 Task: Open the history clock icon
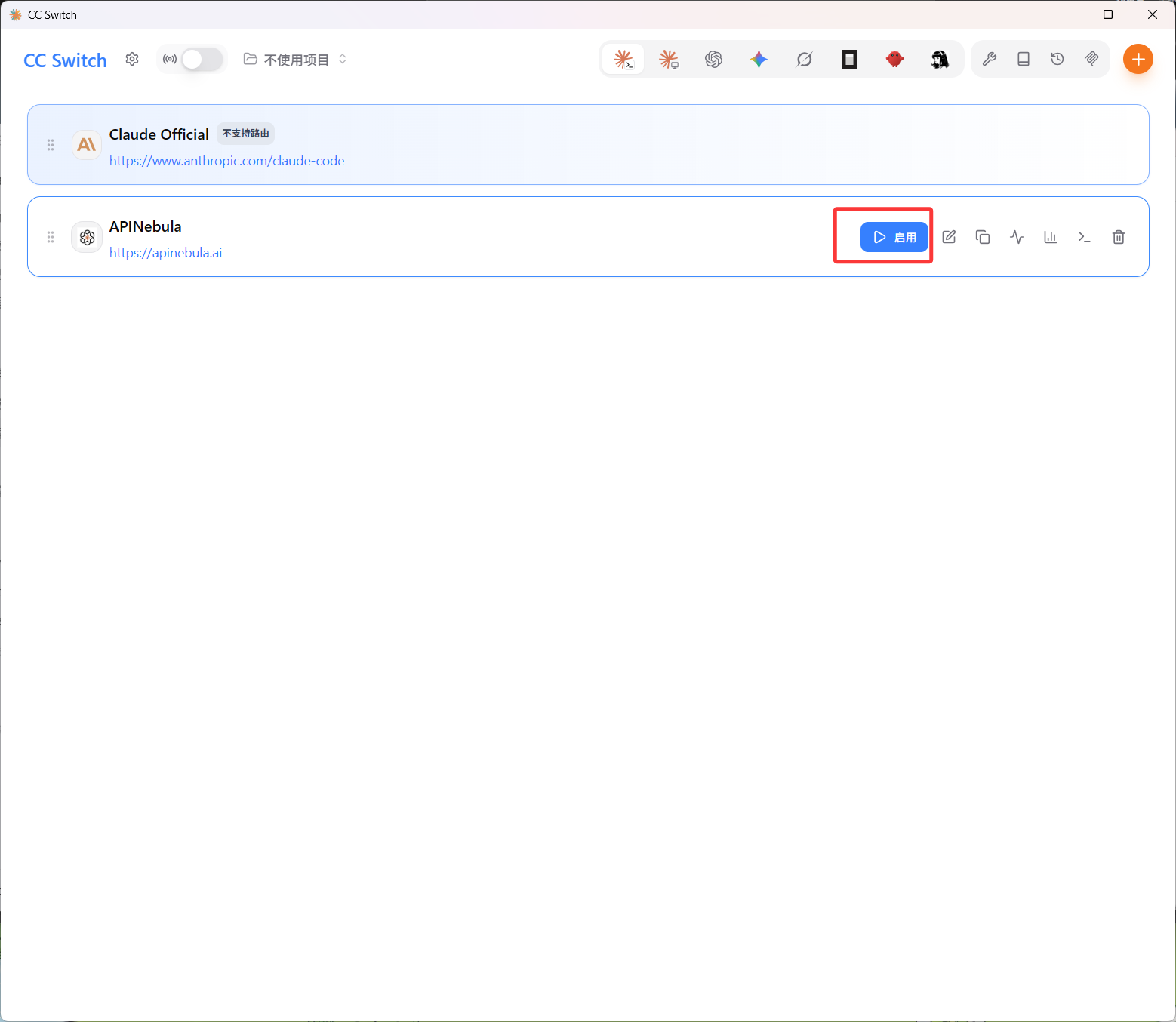[1057, 59]
